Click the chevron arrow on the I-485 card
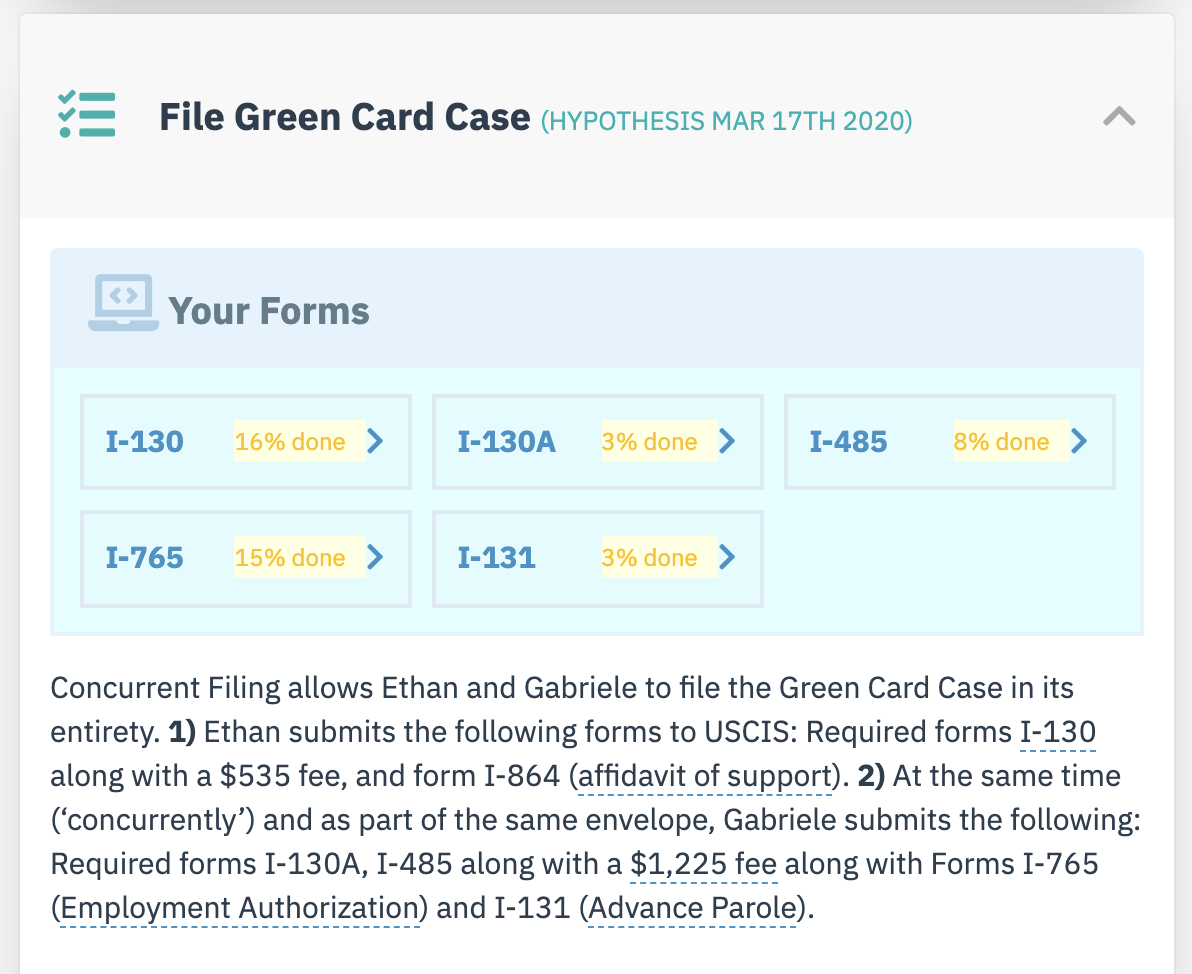Screen dimensions: 1192x974 [x=1079, y=441]
